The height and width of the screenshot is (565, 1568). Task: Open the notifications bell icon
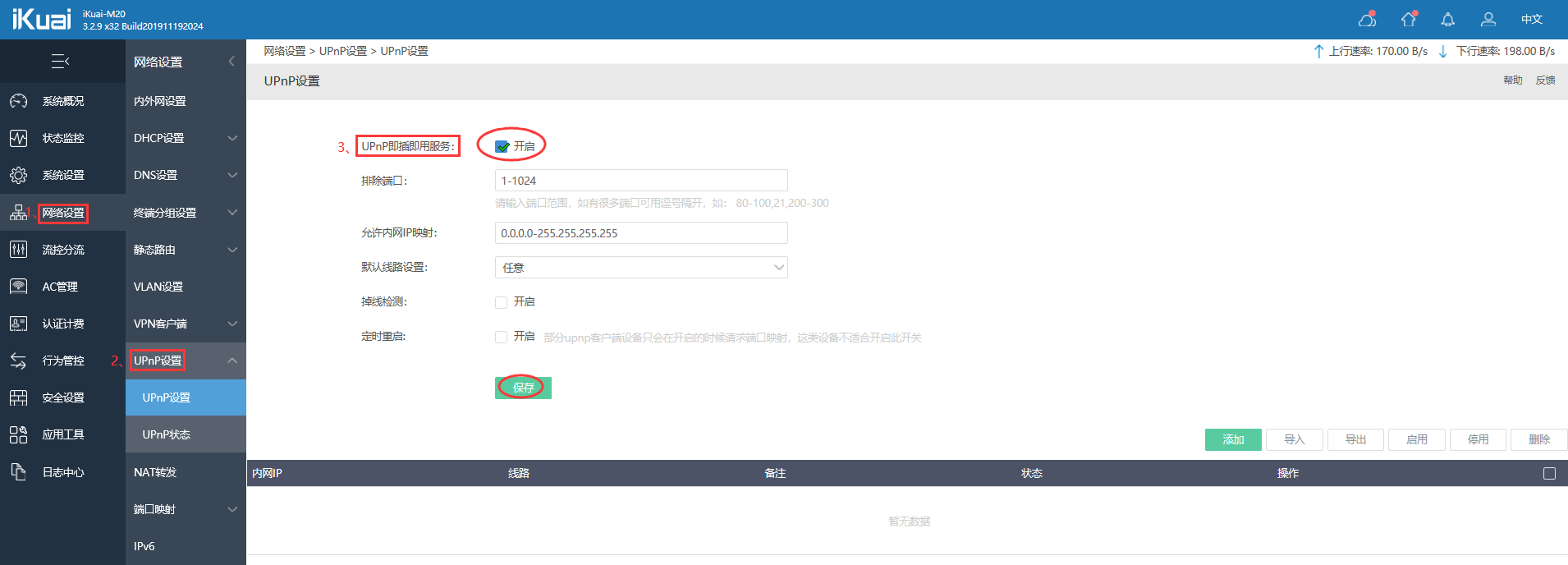tap(1448, 20)
